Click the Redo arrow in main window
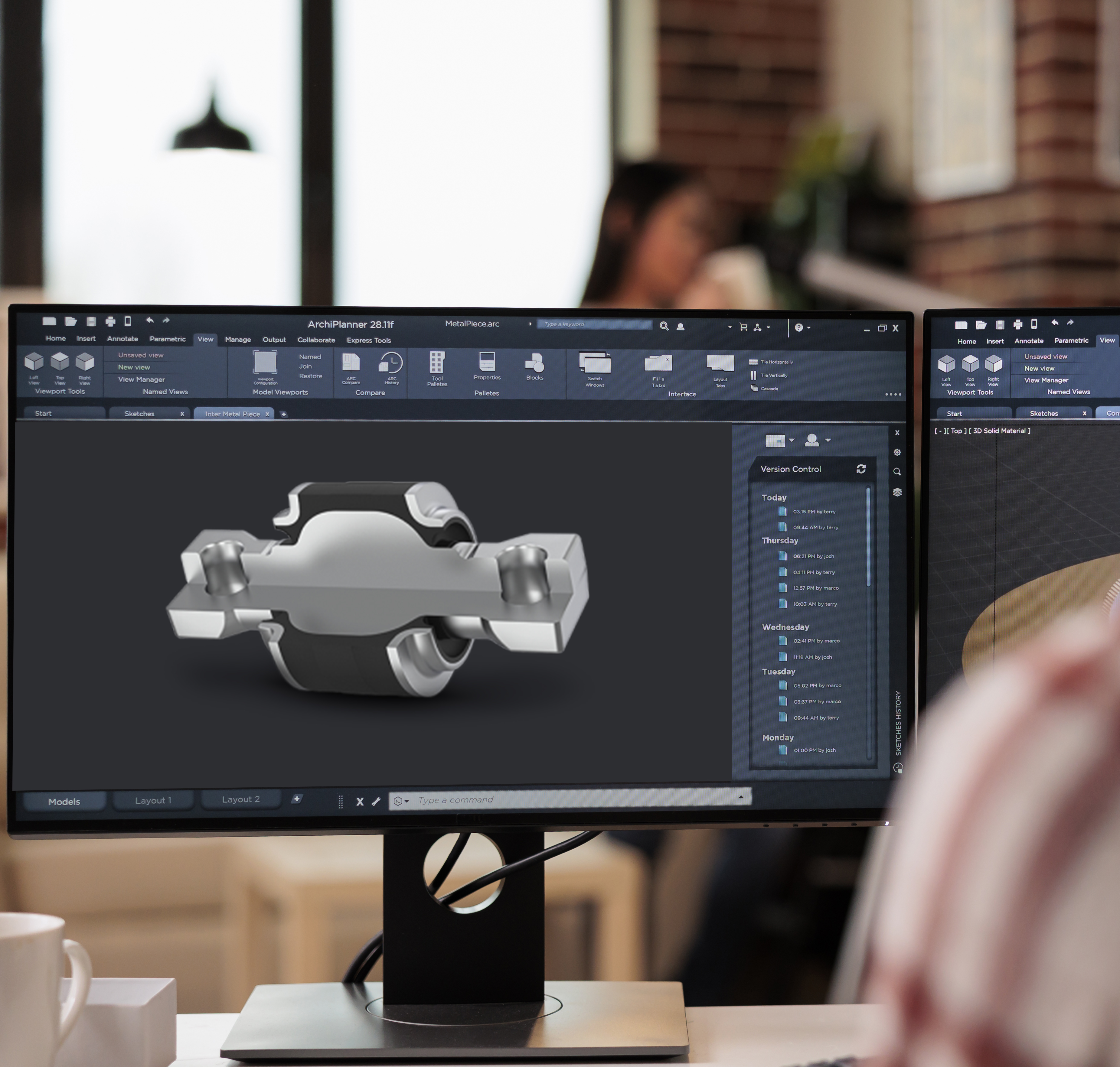Screen dimensions: 1120x1067 tap(166, 320)
